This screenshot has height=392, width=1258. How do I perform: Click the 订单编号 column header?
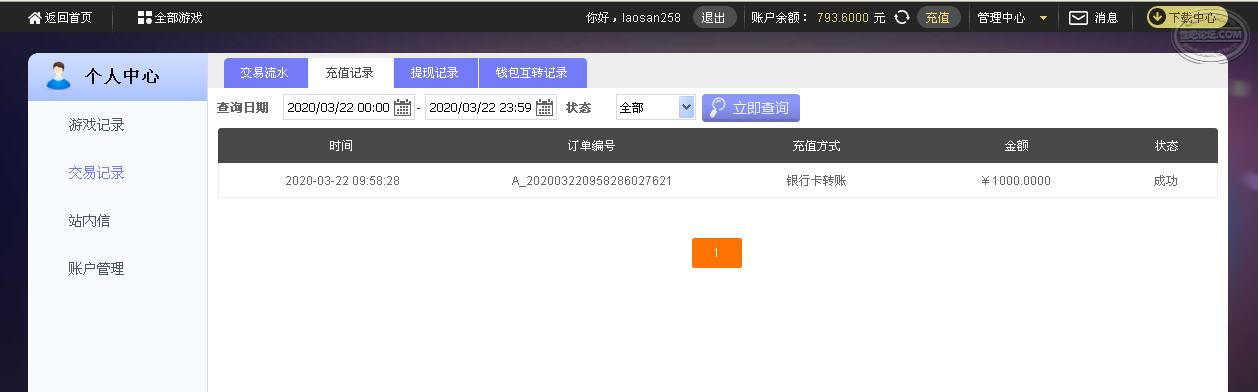[x=591, y=146]
